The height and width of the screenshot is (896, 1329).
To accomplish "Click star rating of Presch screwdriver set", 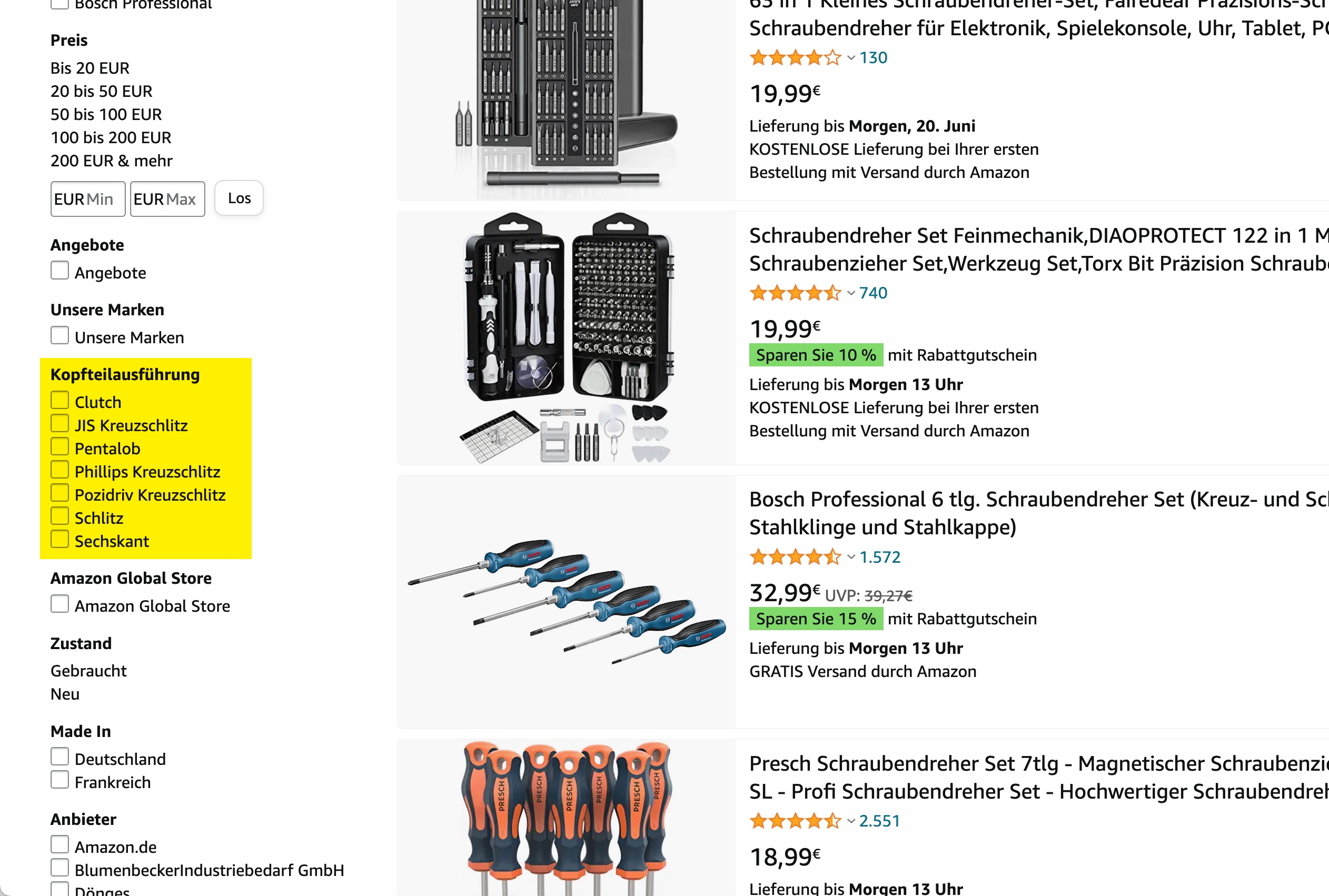I will pos(795,821).
